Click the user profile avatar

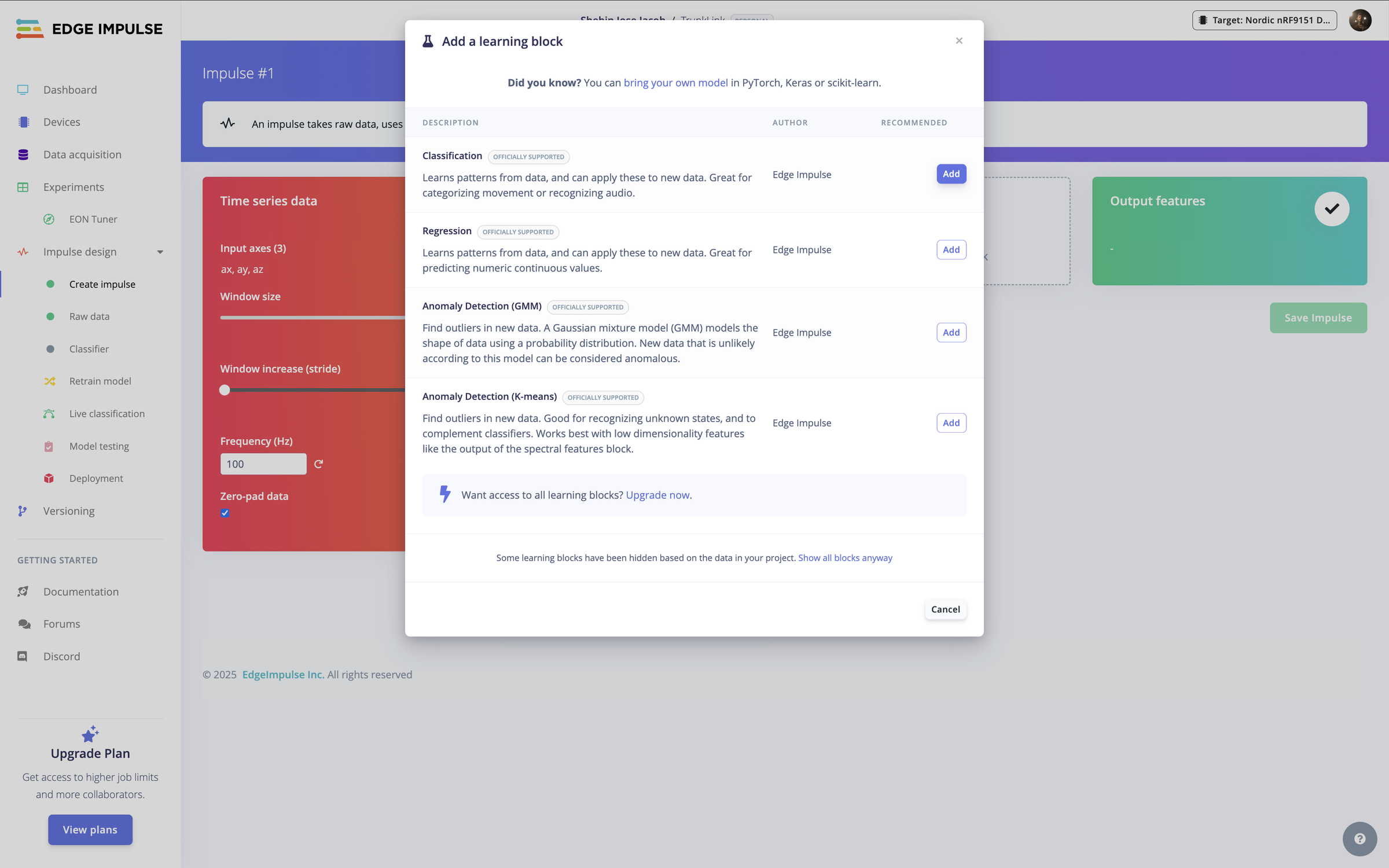(x=1360, y=20)
